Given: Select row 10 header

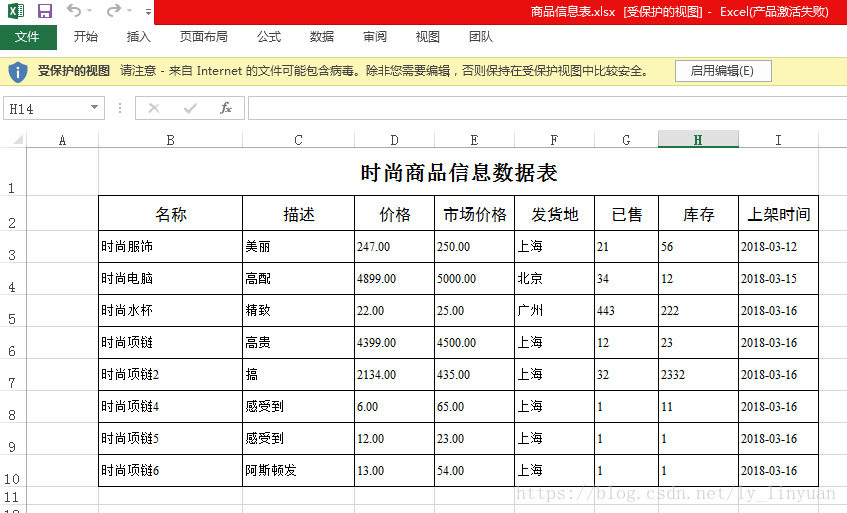Looking at the screenshot, I should (13, 470).
